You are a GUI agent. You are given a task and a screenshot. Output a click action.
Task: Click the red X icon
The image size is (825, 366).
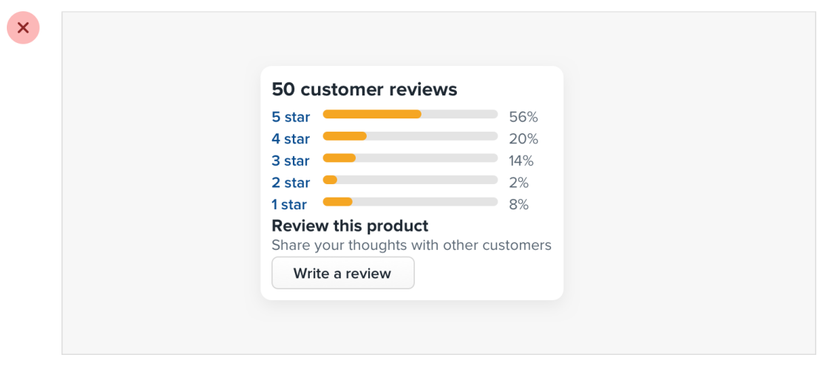point(23,28)
